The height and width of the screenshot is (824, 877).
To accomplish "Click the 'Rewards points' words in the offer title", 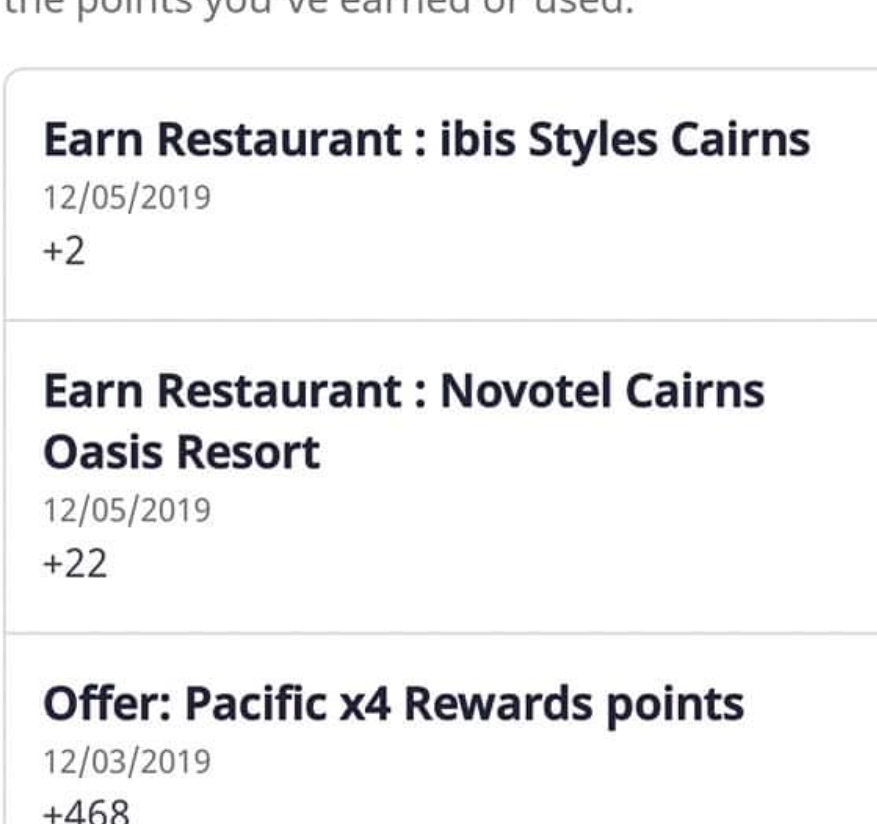I will pos(574,704).
